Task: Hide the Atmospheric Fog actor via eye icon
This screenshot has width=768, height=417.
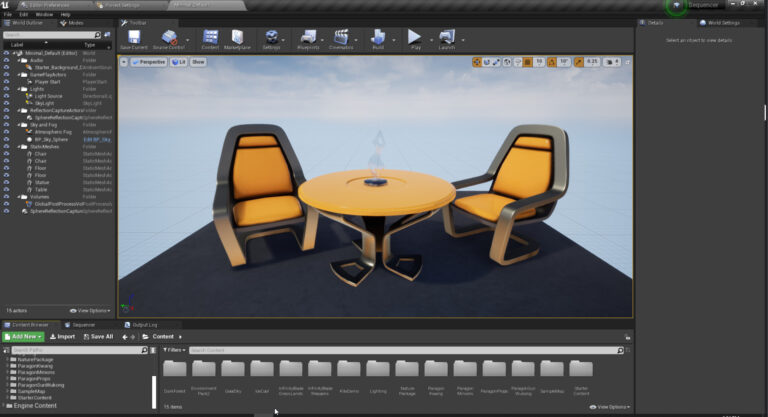Action: 6,132
